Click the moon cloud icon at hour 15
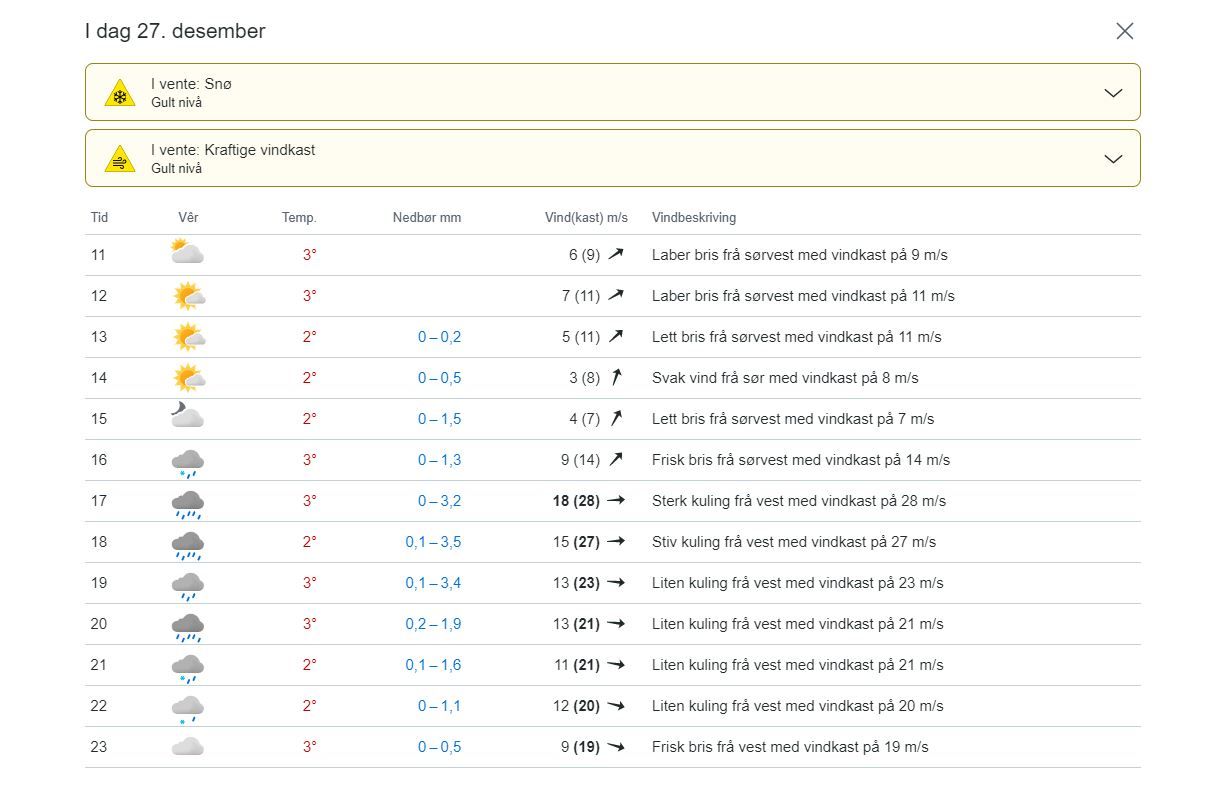 pyautogui.click(x=187, y=417)
